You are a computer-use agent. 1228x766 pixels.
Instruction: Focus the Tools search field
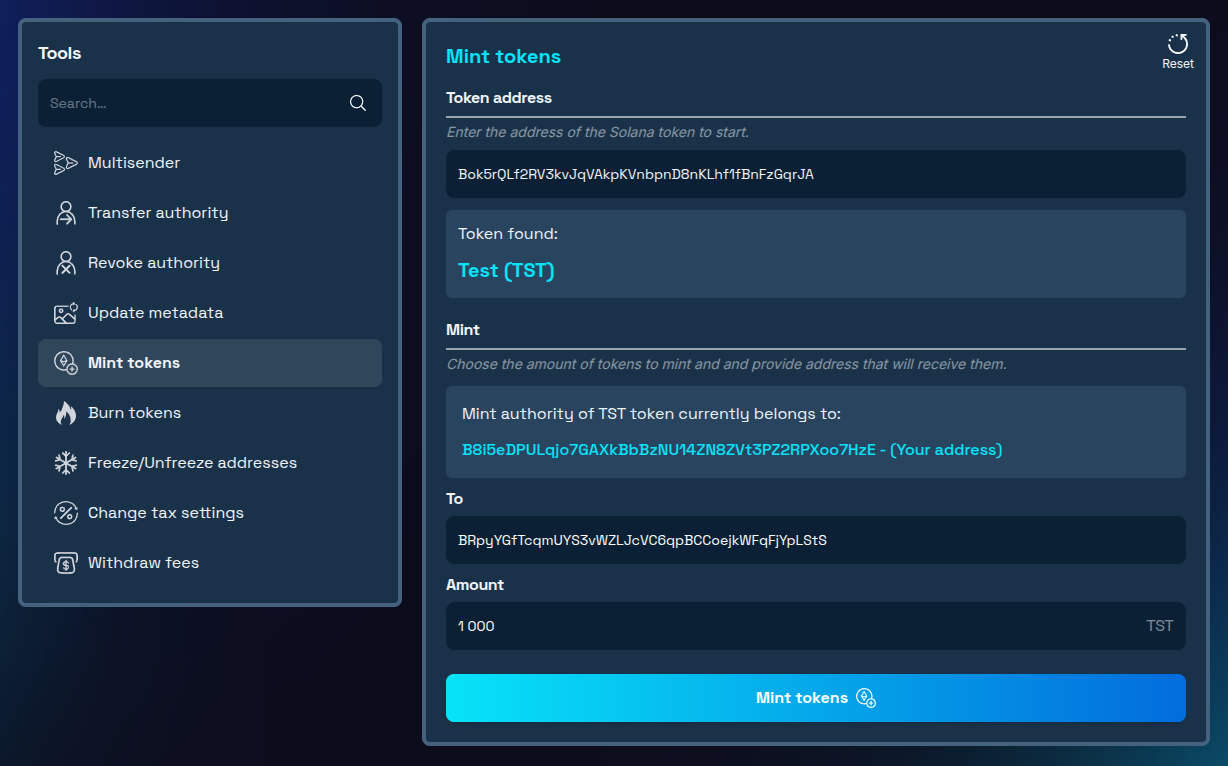click(210, 103)
